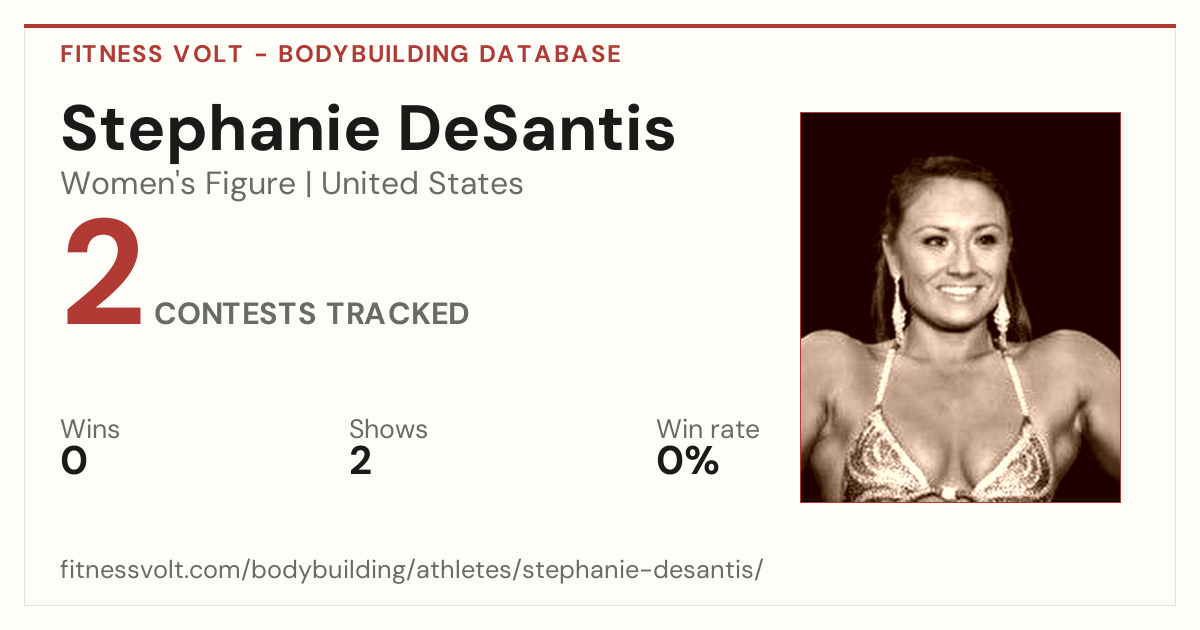
Task: Click the Women's Figure division text
Action: [x=178, y=184]
